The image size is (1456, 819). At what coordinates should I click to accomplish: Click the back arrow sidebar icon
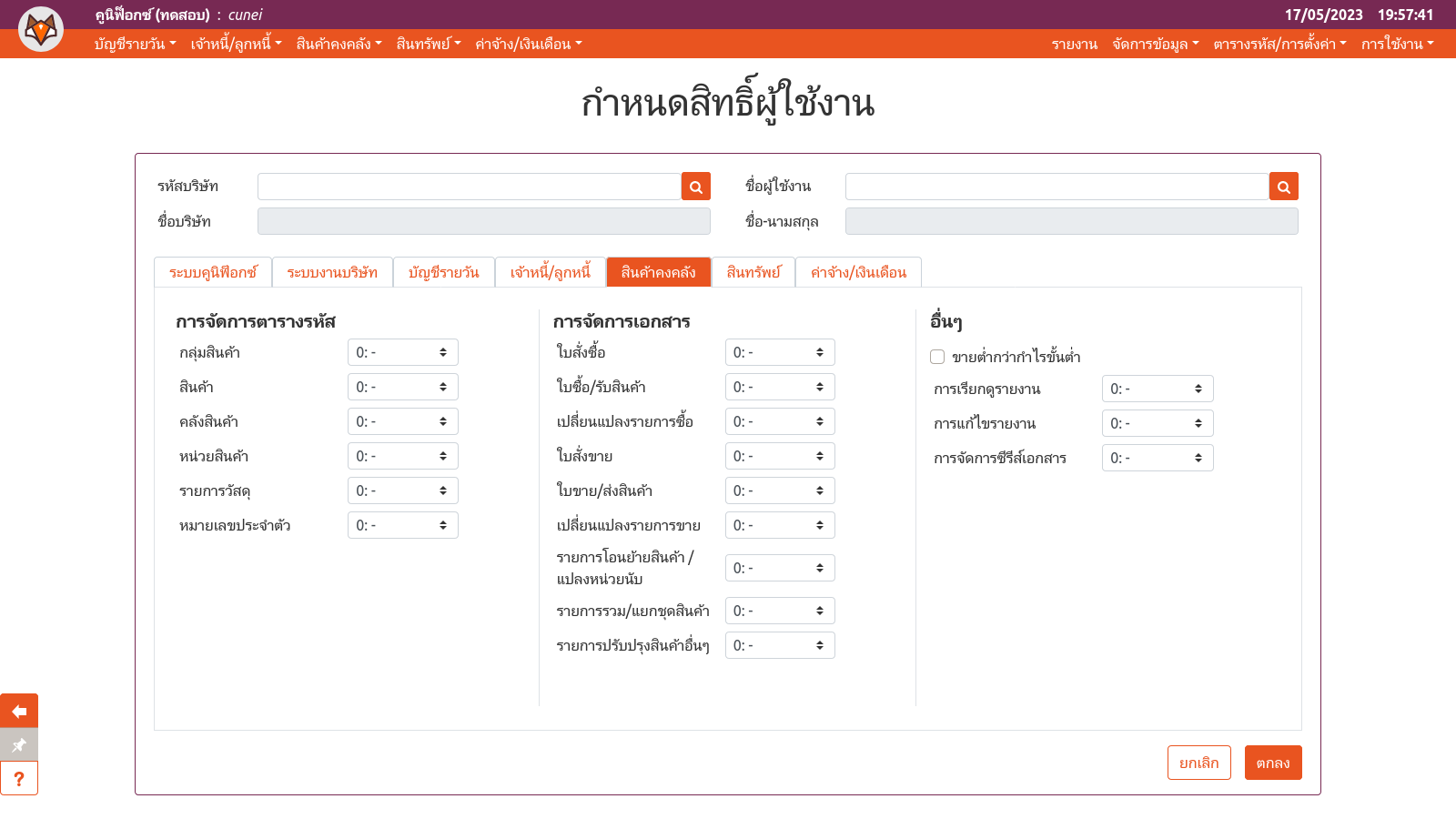(19, 711)
